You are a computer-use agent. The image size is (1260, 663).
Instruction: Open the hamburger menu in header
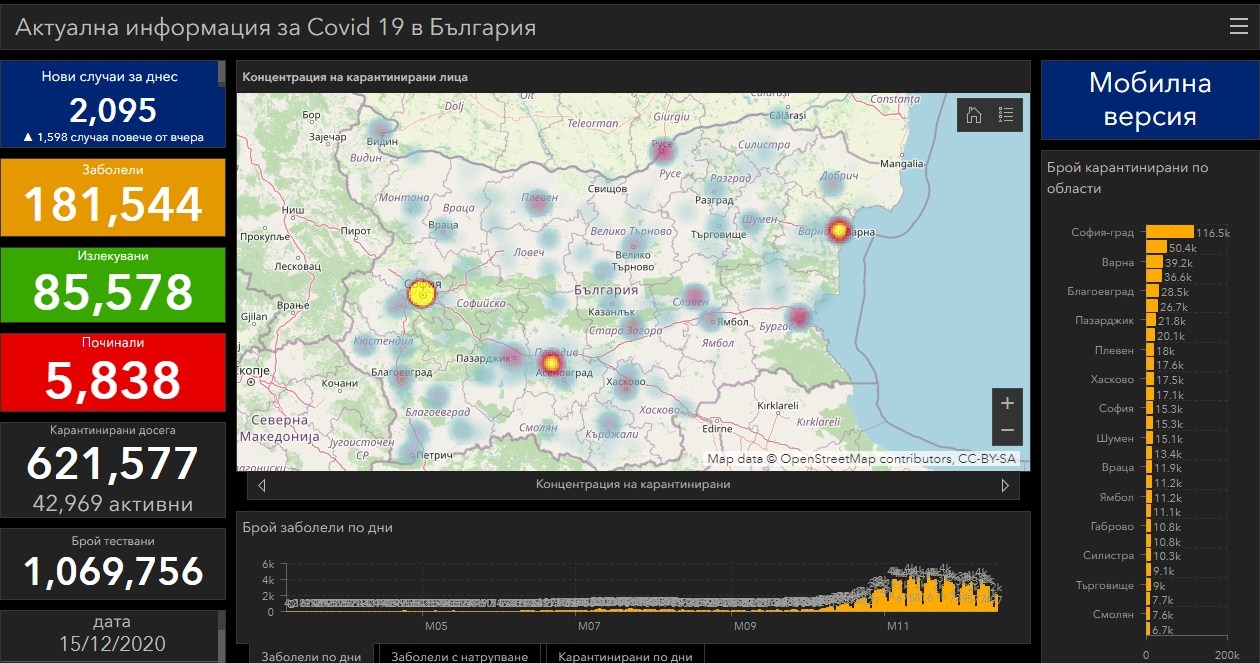[1238, 26]
